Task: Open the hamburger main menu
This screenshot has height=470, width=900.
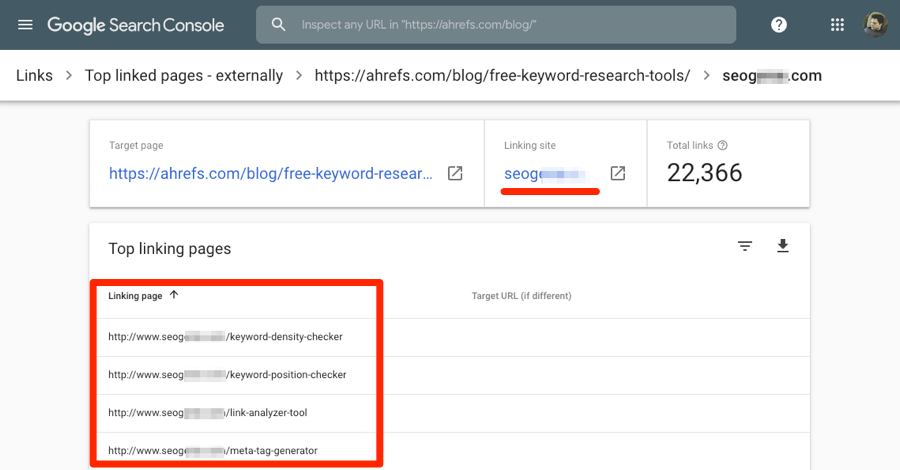Action: pyautogui.click(x=25, y=25)
